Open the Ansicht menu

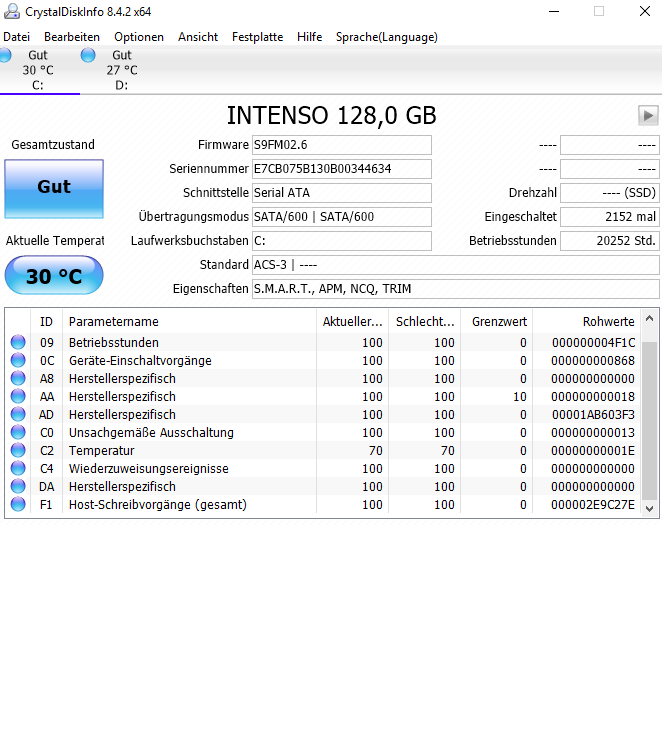[198, 37]
